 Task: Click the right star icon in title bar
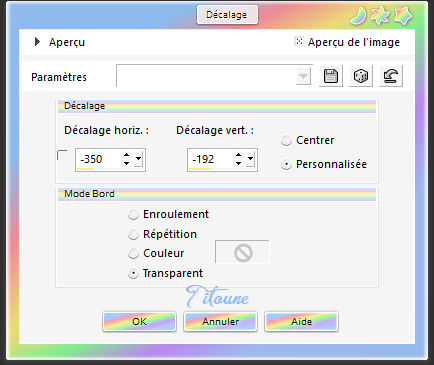(403, 16)
